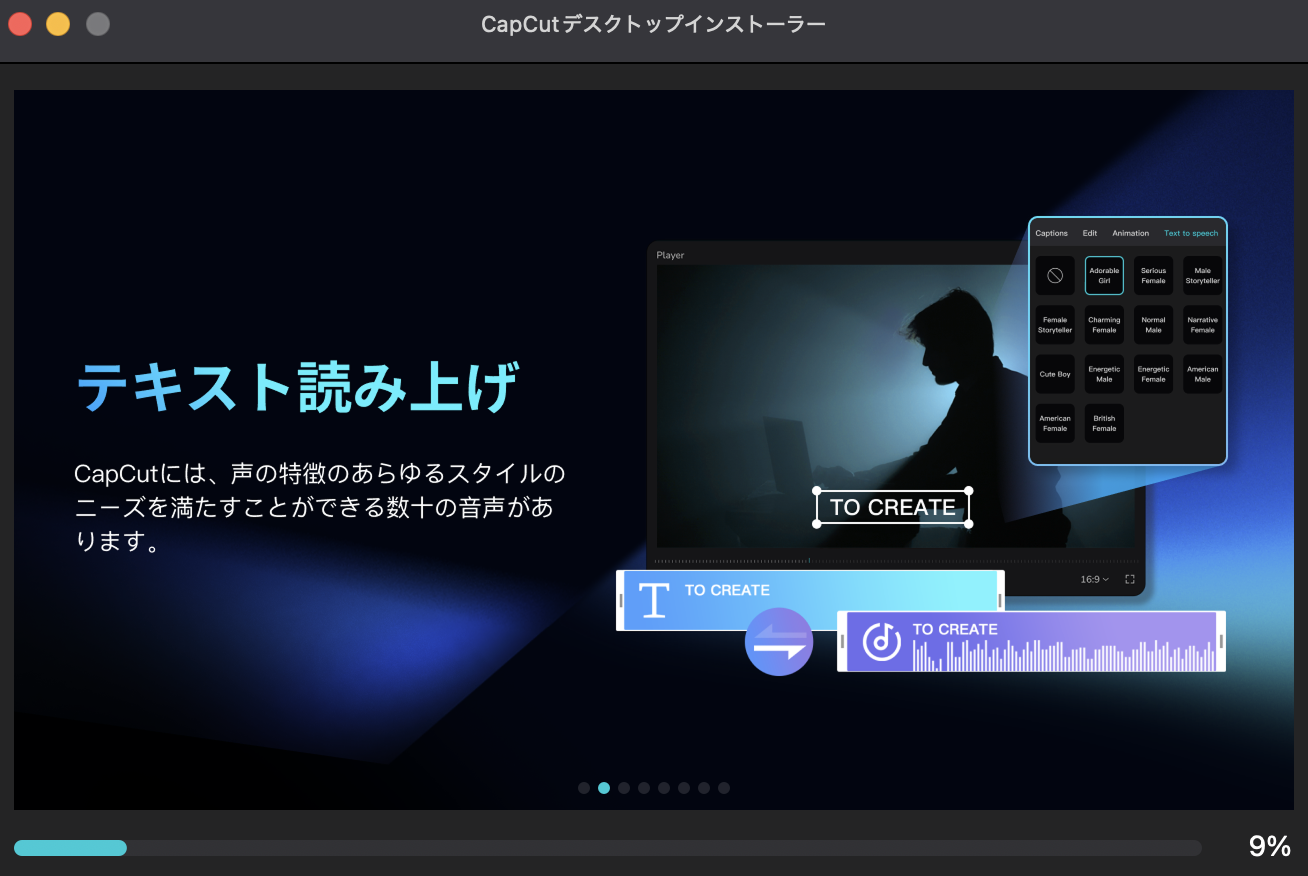Select the Male Storyteller voice tile

coord(1203,276)
